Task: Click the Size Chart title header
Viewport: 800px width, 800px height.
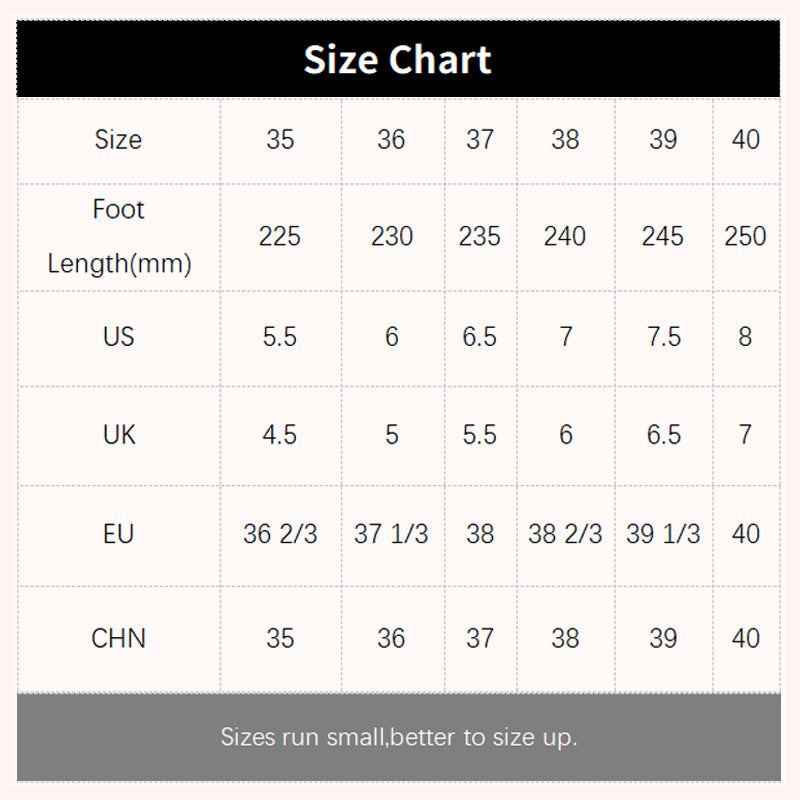Action: coord(398,60)
